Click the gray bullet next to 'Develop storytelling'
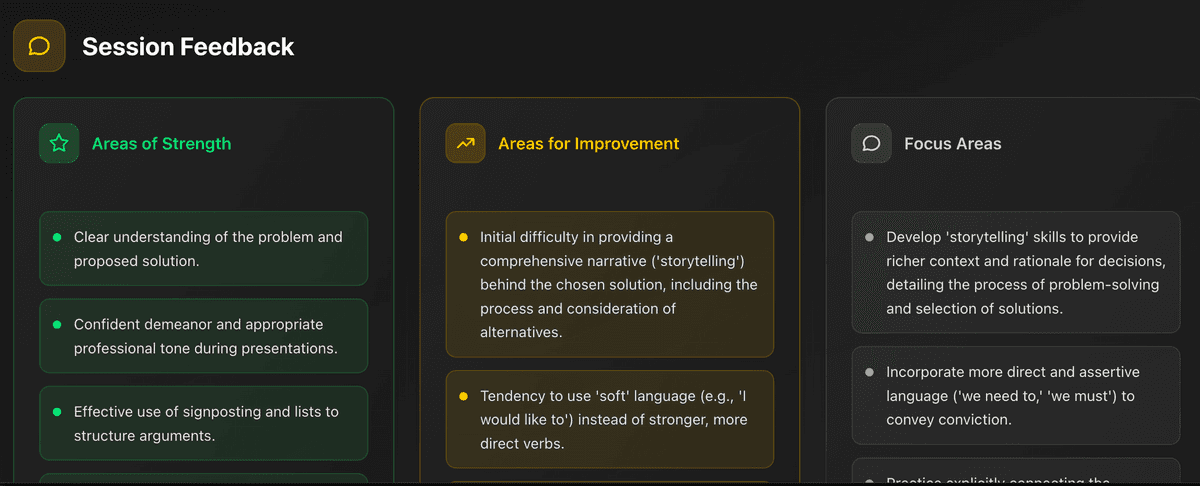This screenshot has height=486, width=1200. [869, 237]
